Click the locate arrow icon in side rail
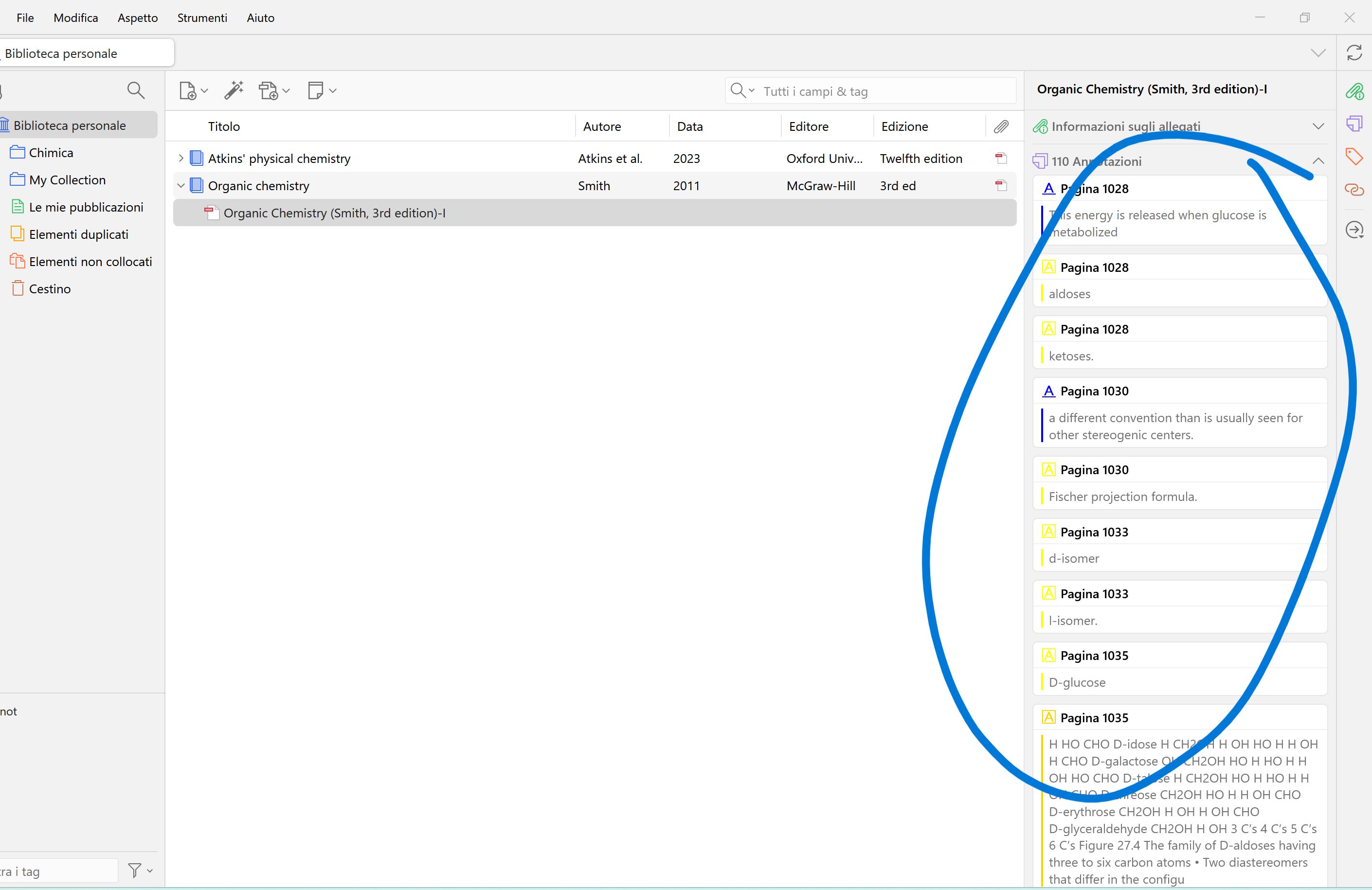This screenshot has width=1372, height=890. pyautogui.click(x=1354, y=230)
